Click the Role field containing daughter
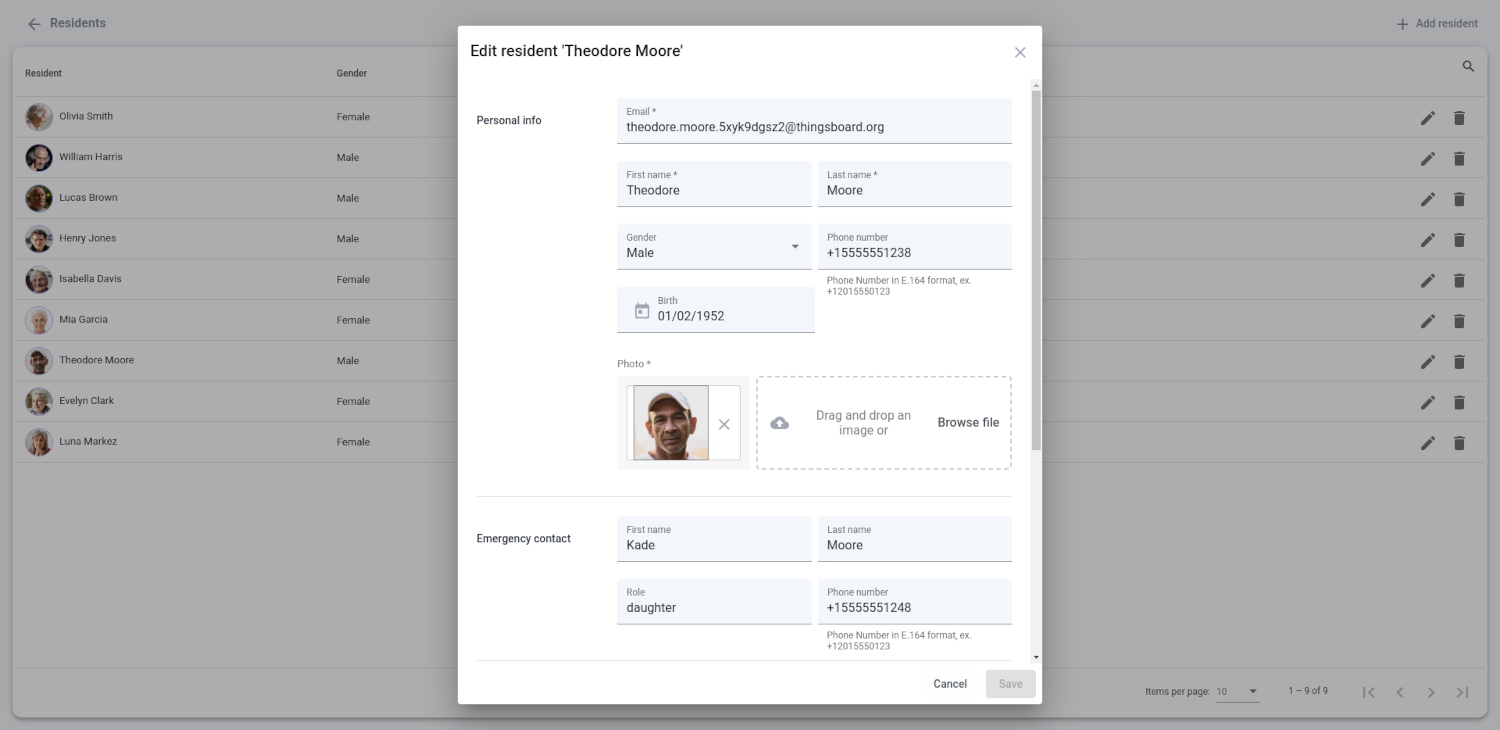1500x730 pixels. click(714, 601)
